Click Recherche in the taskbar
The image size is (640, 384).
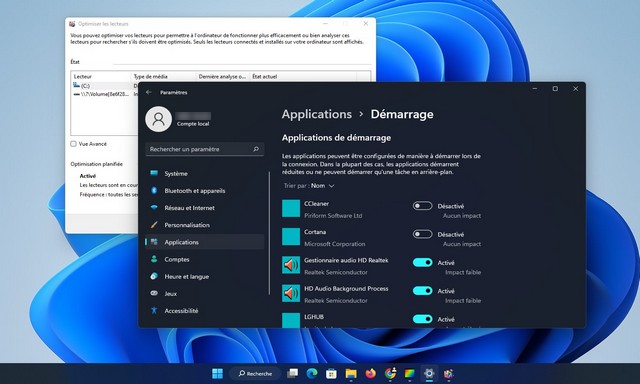coord(255,373)
